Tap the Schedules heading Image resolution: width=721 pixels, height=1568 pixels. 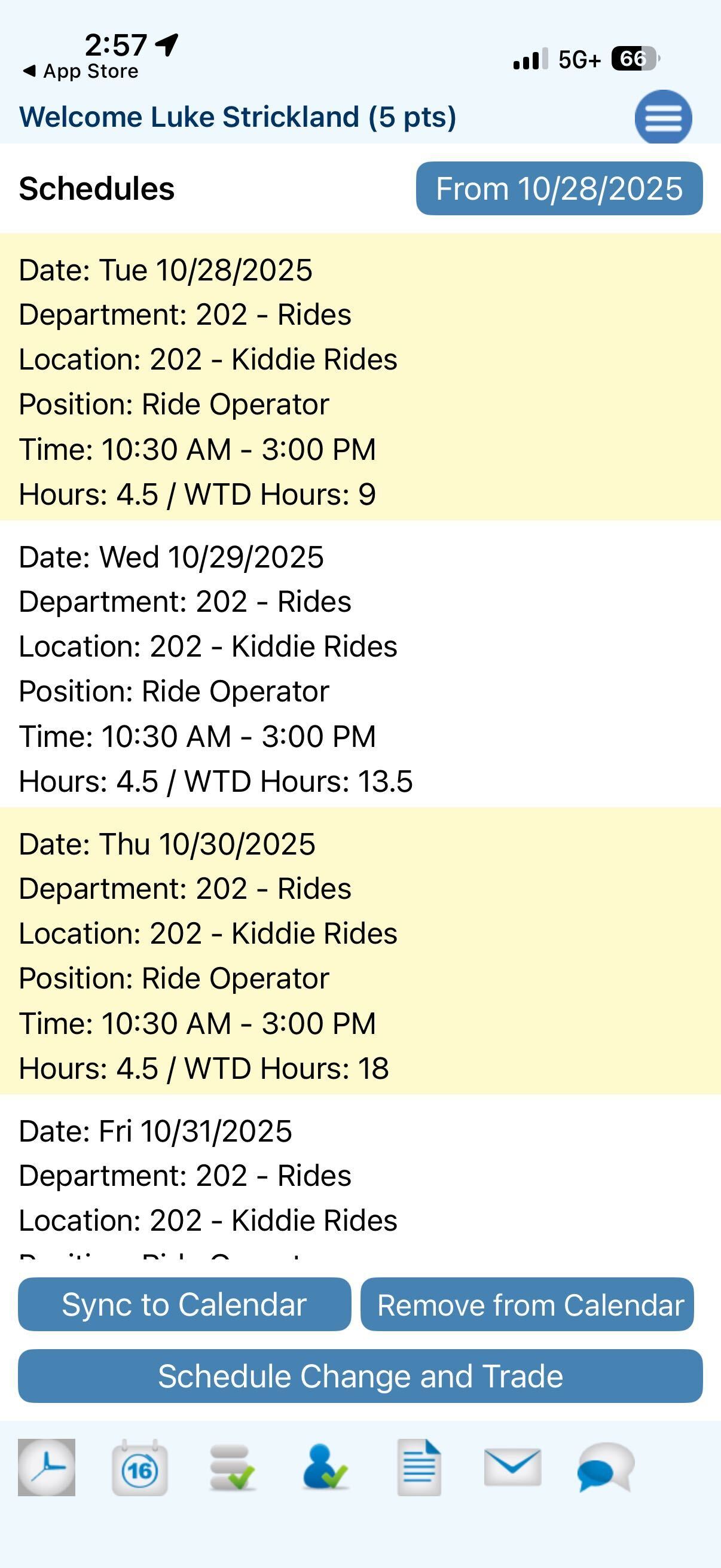coord(97,188)
